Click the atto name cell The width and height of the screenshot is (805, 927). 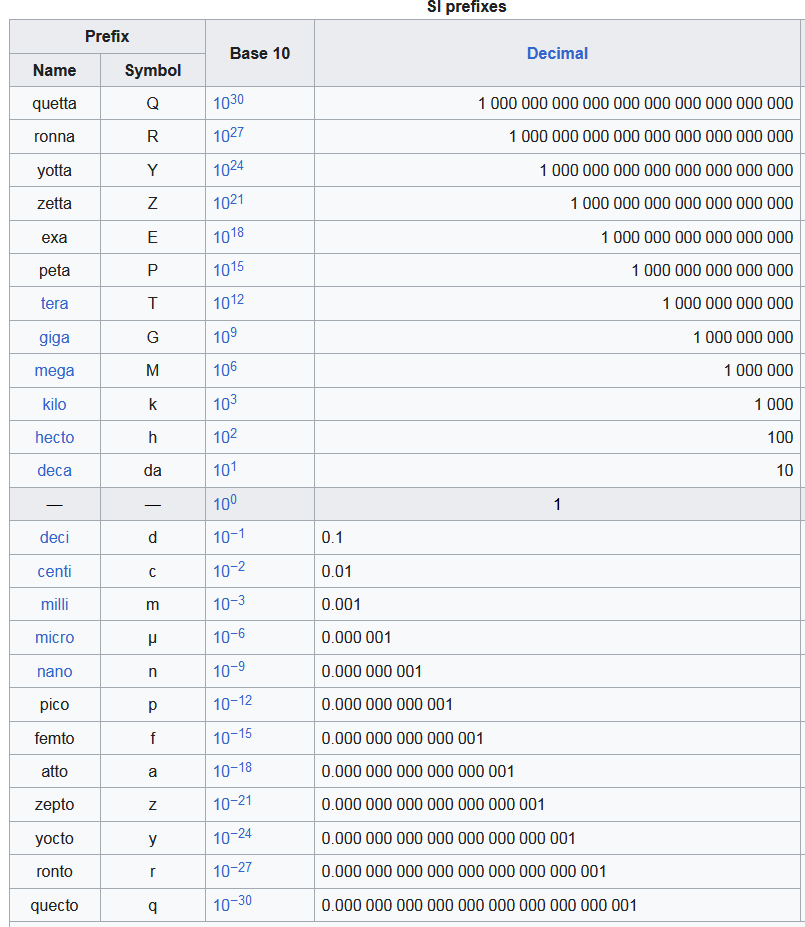55,772
